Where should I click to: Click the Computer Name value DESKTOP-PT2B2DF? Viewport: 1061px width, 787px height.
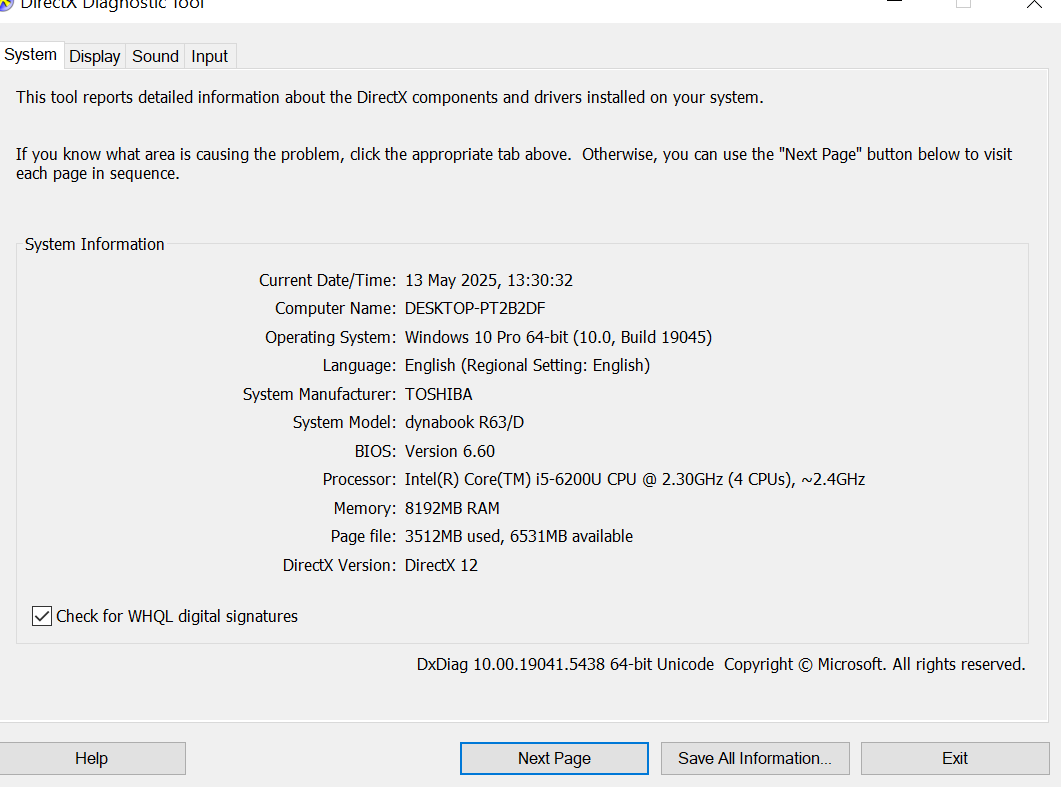click(x=474, y=308)
